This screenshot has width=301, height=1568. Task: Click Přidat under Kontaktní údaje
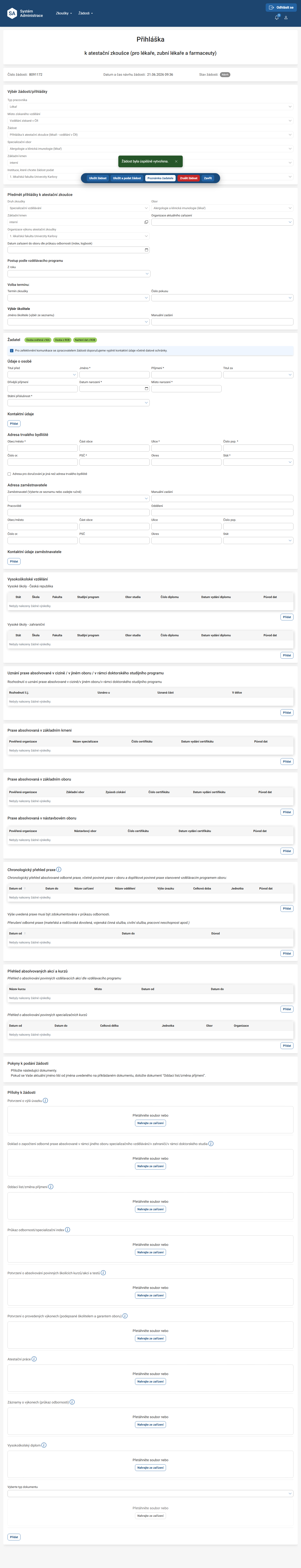pos(14,424)
